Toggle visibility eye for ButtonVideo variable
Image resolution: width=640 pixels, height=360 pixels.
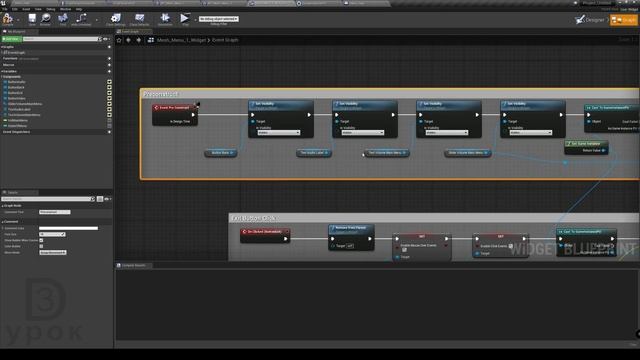[109, 98]
